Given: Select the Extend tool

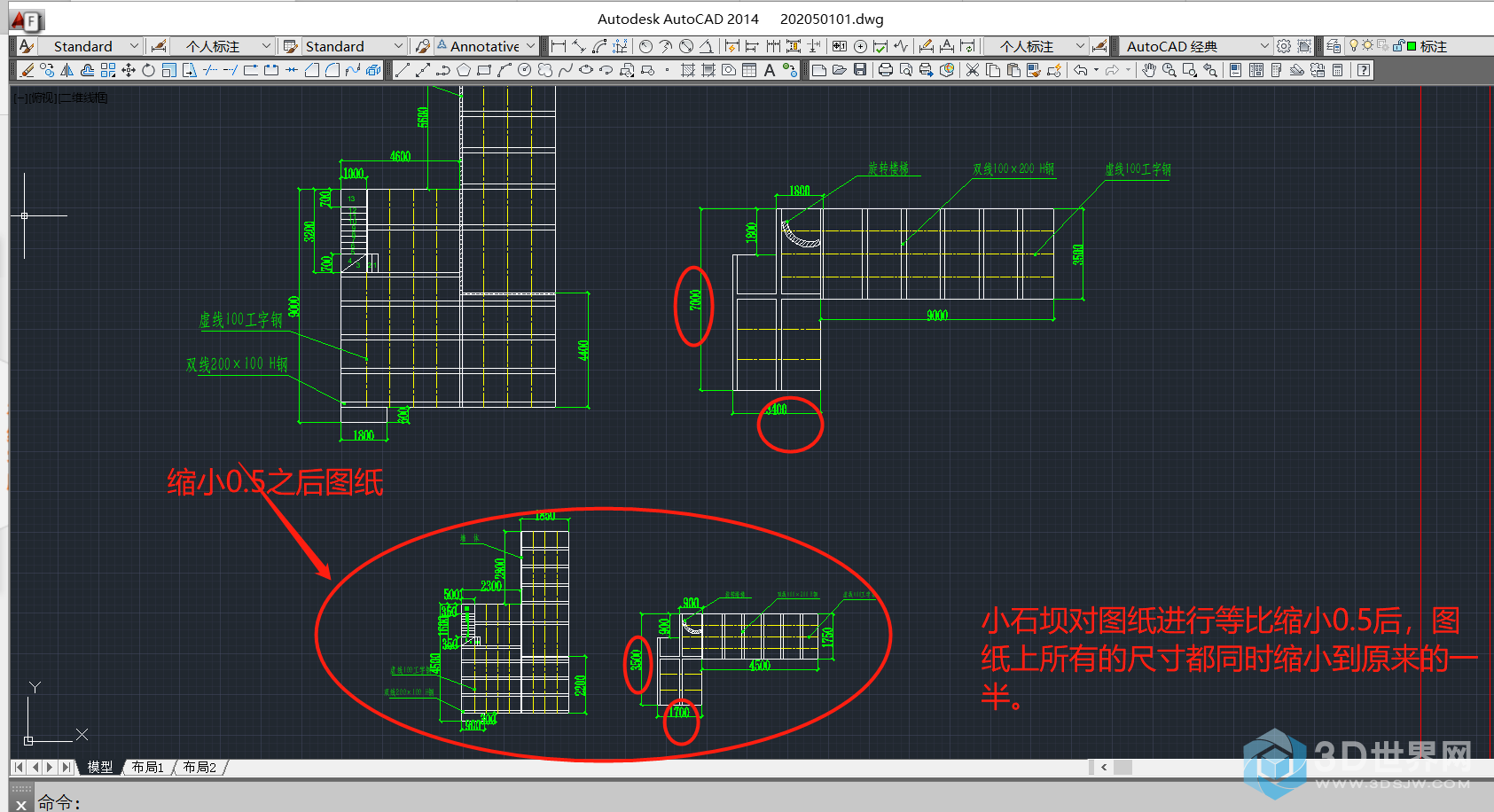Looking at the screenshot, I should [x=230, y=70].
